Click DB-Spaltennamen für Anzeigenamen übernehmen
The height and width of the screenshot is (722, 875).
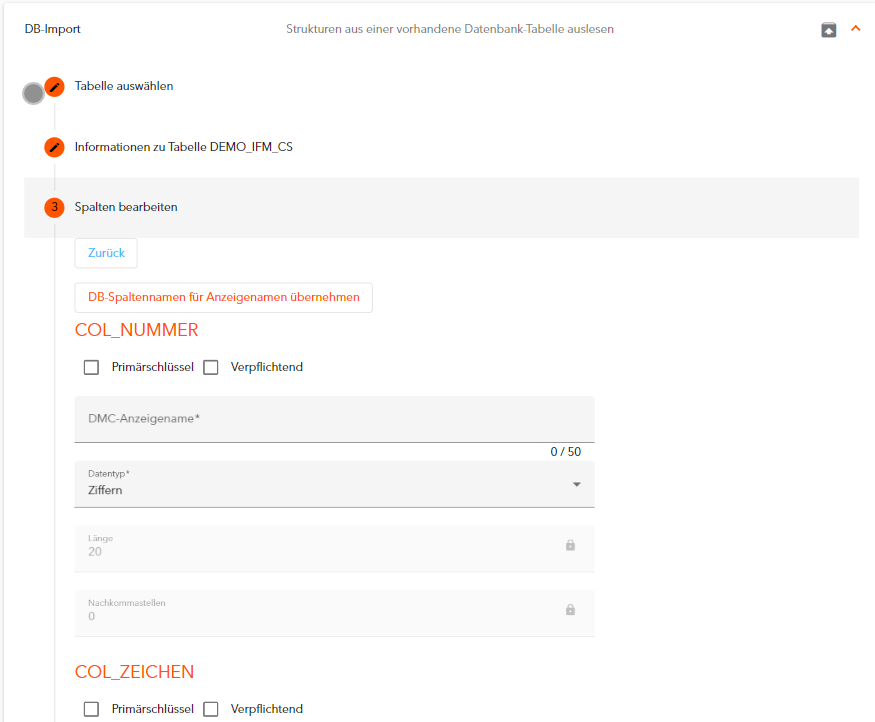click(x=224, y=297)
